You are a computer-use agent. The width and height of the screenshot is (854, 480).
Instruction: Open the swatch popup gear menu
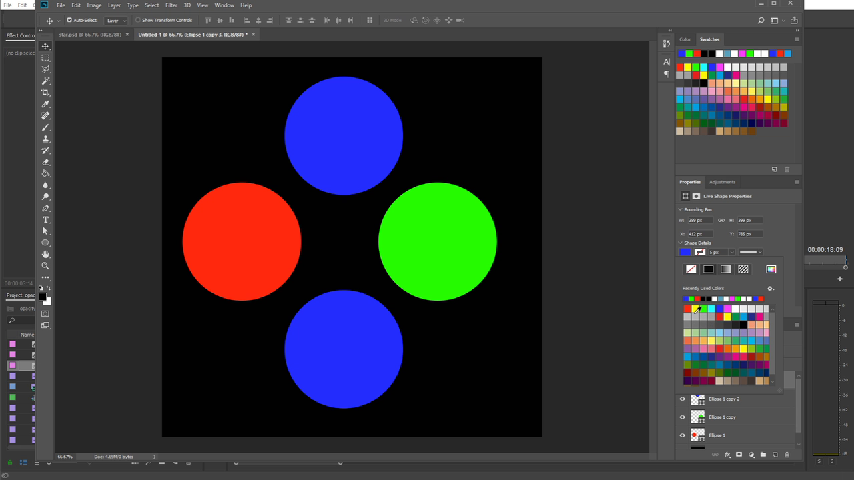pos(770,289)
